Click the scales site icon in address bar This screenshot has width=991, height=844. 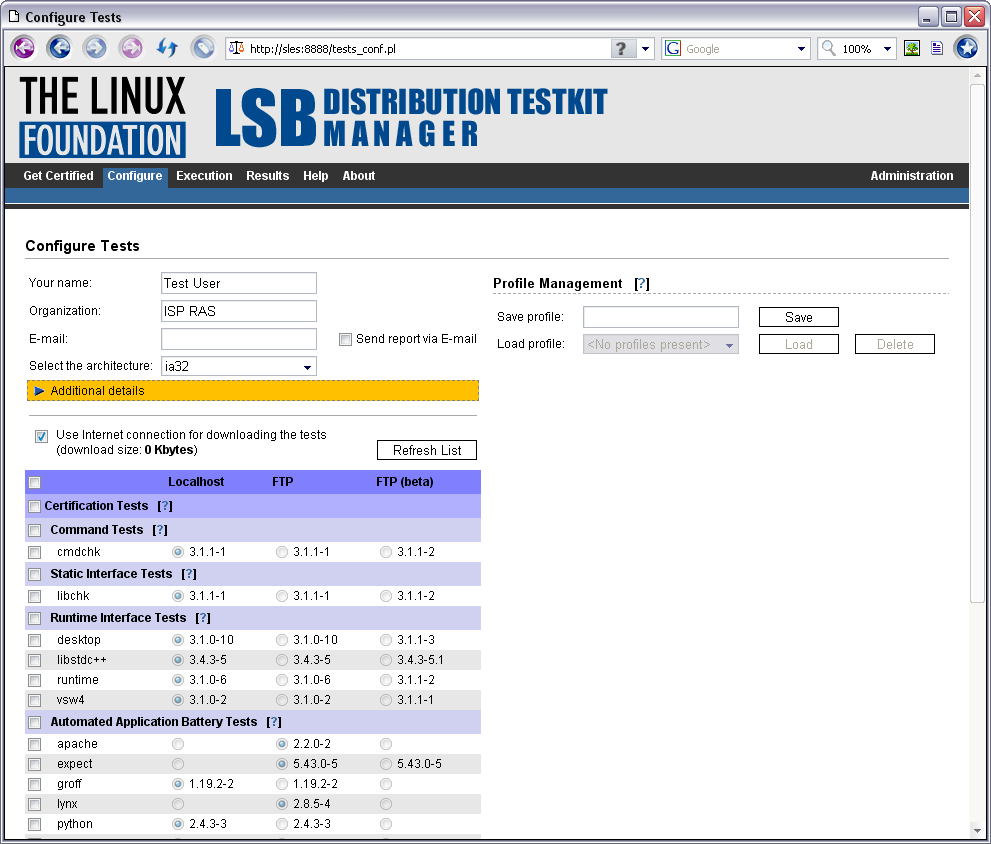pos(237,48)
